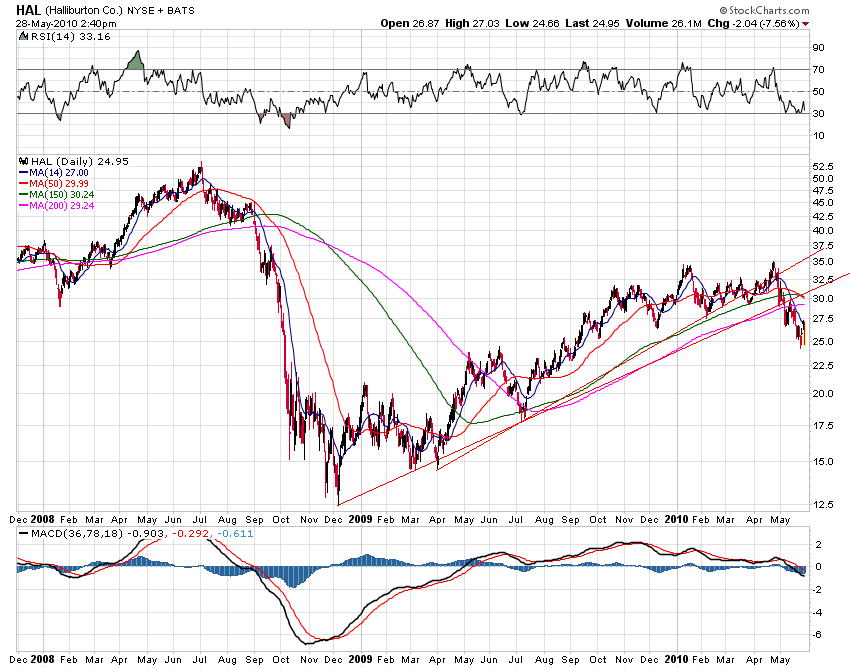Click the Low 24.66 value in header

pos(532,23)
